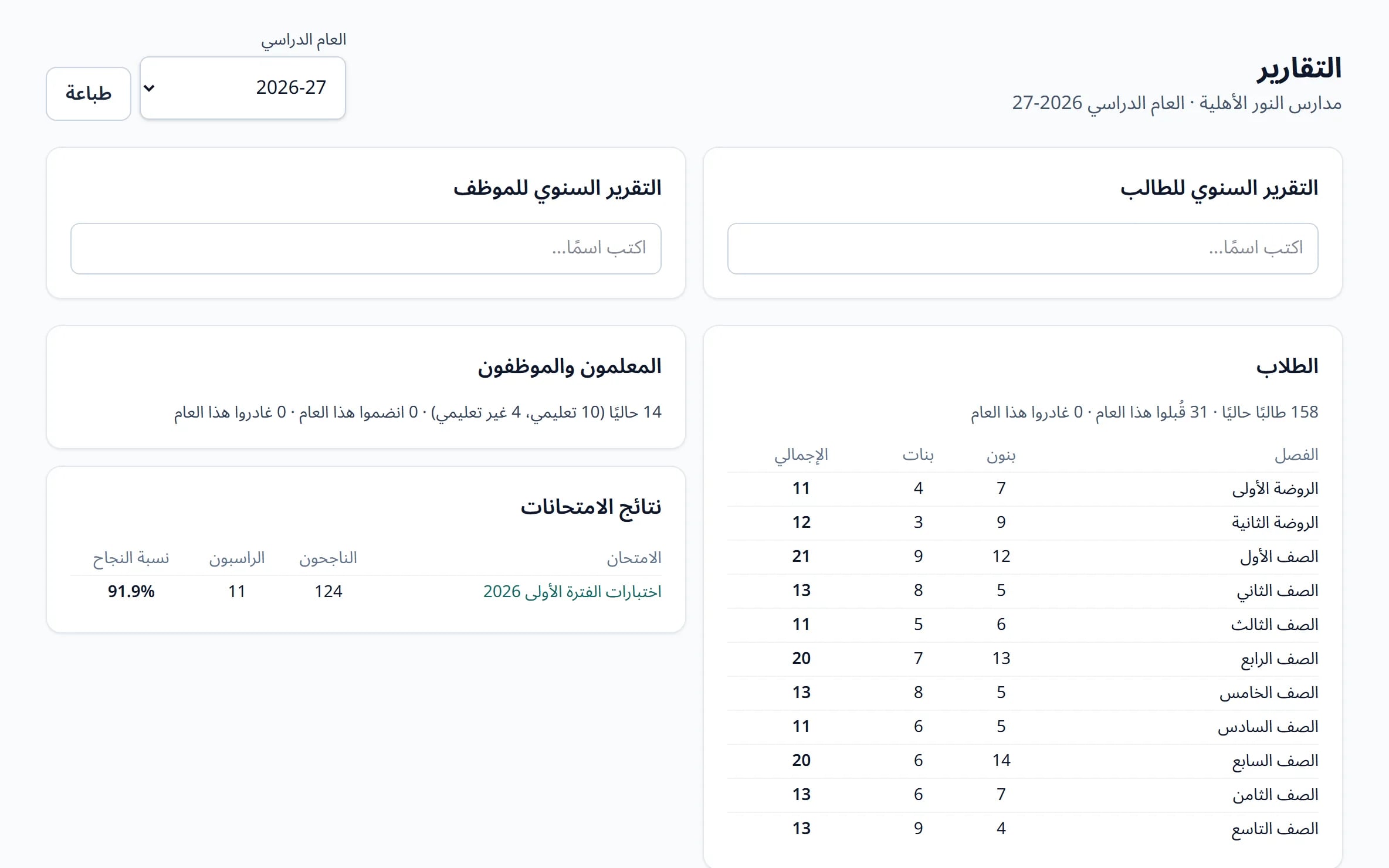
Task: Open the العام الدراسي 2026-27 dropdown
Action: point(243,88)
